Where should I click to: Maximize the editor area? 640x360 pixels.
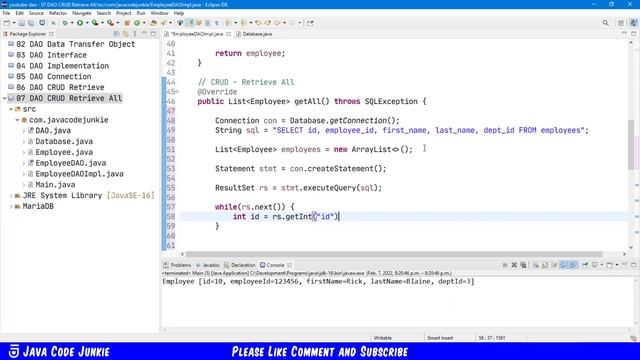click(633, 34)
